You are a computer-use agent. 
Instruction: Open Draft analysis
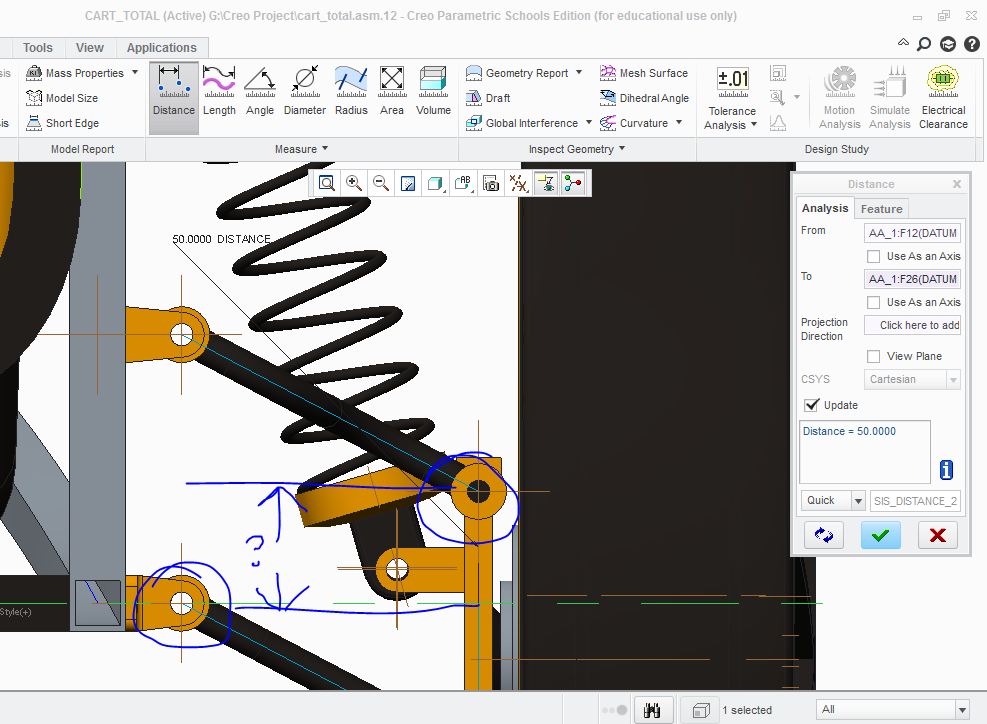click(488, 98)
